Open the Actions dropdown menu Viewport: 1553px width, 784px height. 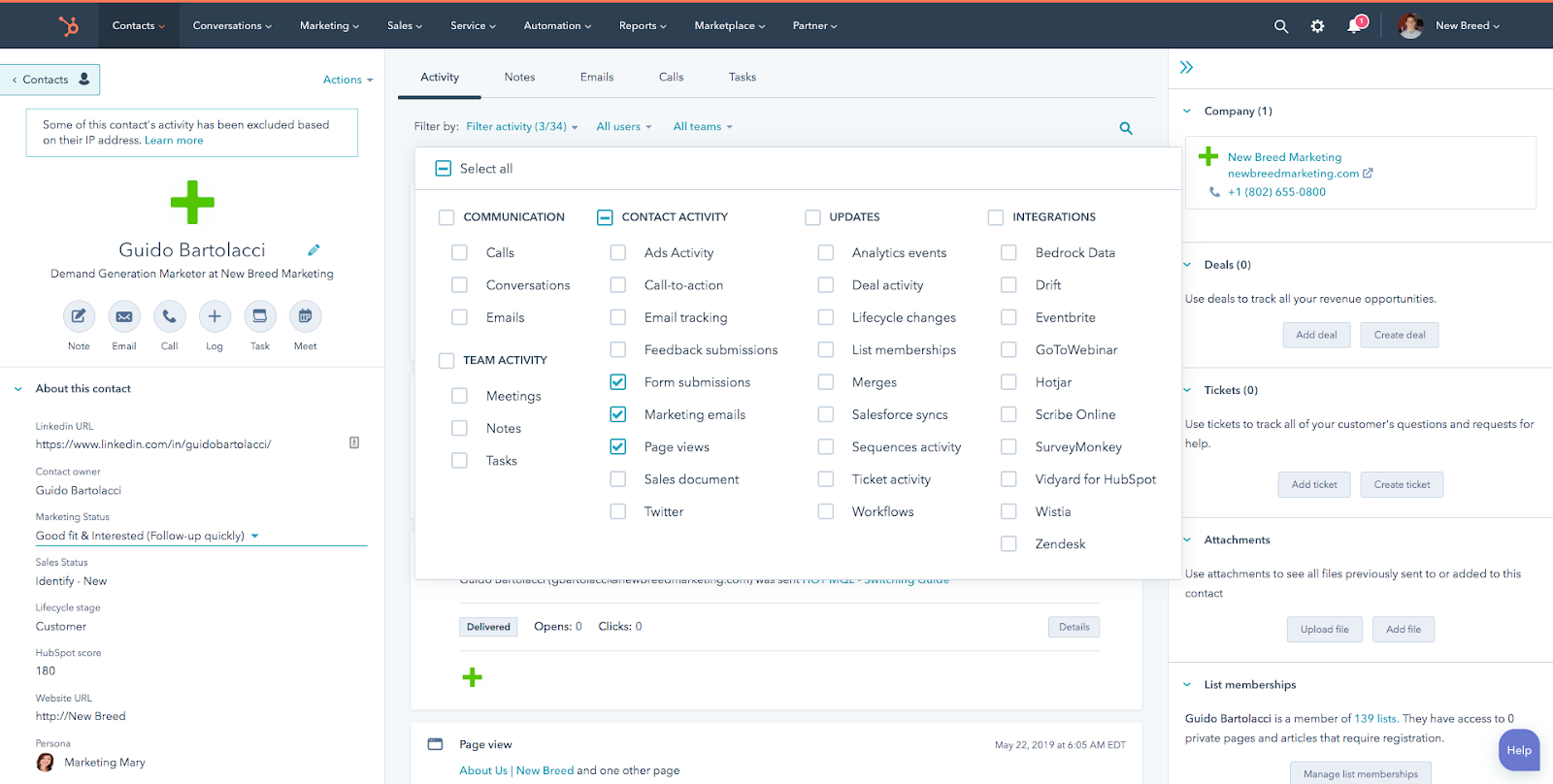347,80
